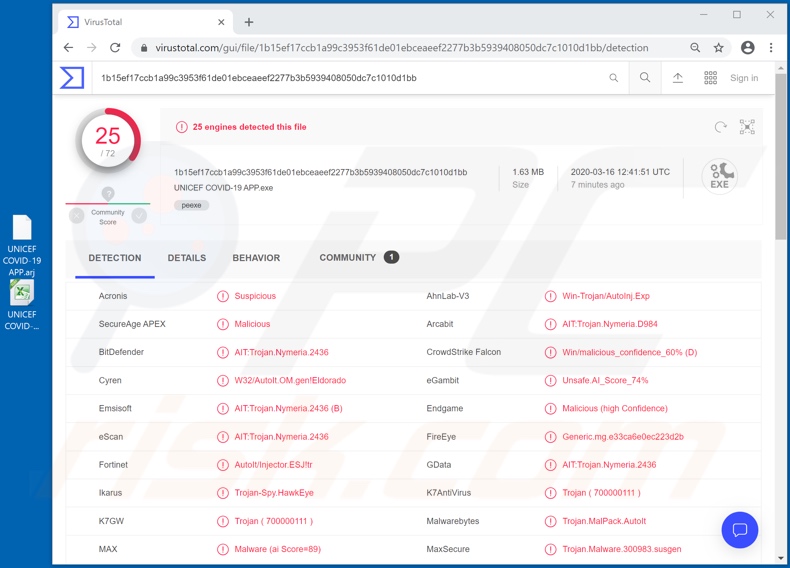Vote positive on Community Score (check icon)
This screenshot has height=568, width=790.
tap(139, 216)
